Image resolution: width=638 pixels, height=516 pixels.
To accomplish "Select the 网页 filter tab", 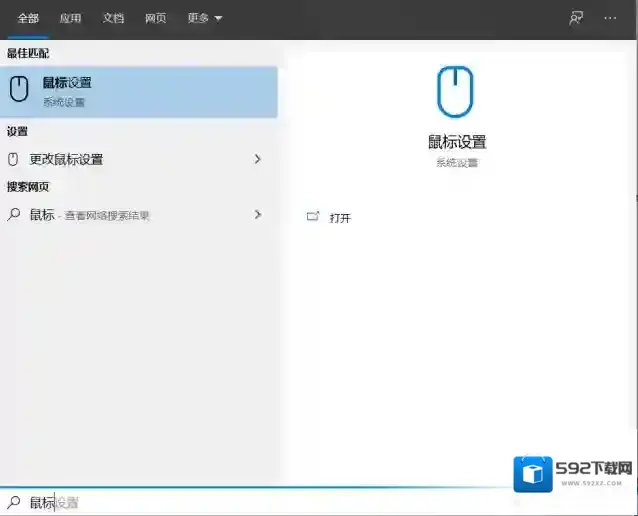I will point(156,18).
